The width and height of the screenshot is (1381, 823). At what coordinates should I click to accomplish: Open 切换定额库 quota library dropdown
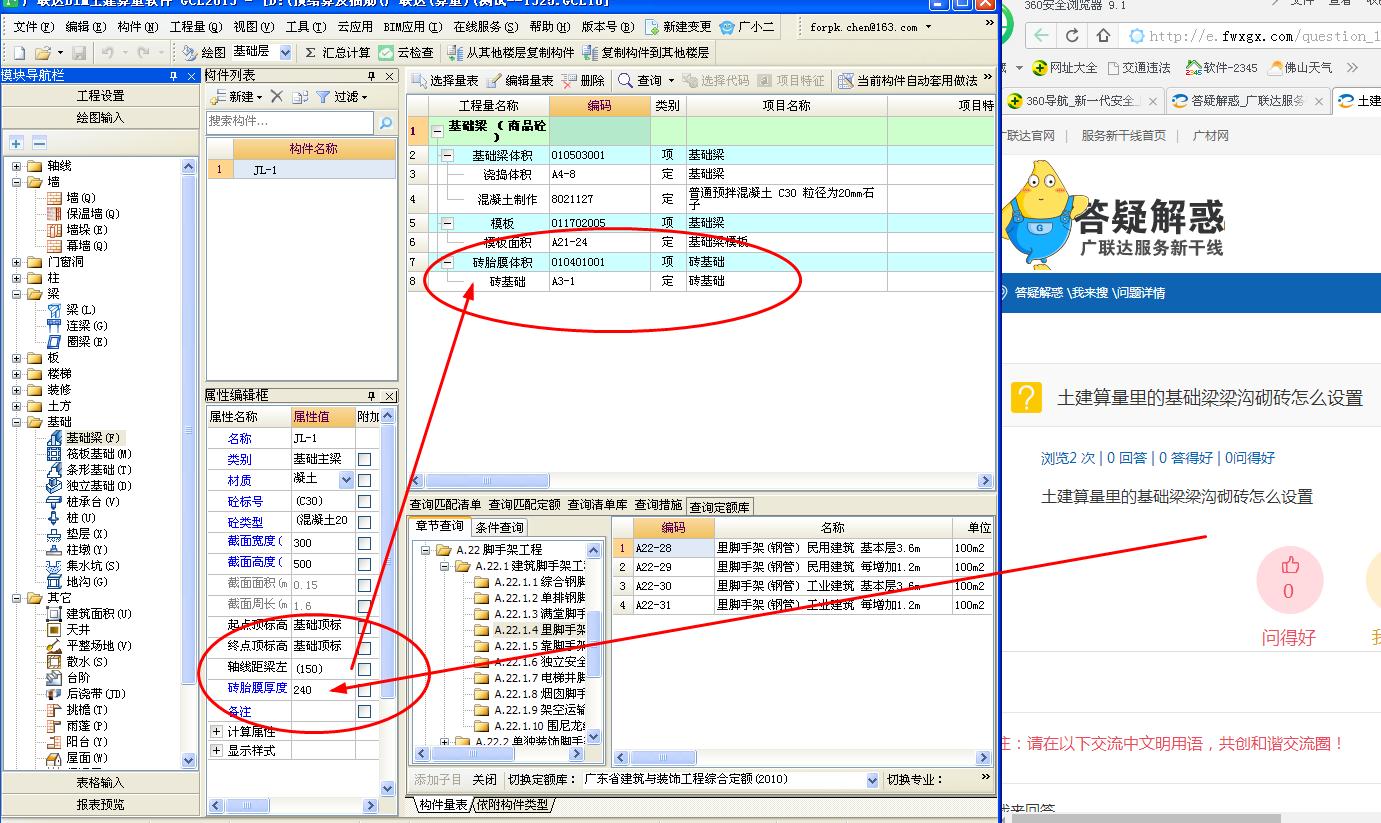point(872,780)
